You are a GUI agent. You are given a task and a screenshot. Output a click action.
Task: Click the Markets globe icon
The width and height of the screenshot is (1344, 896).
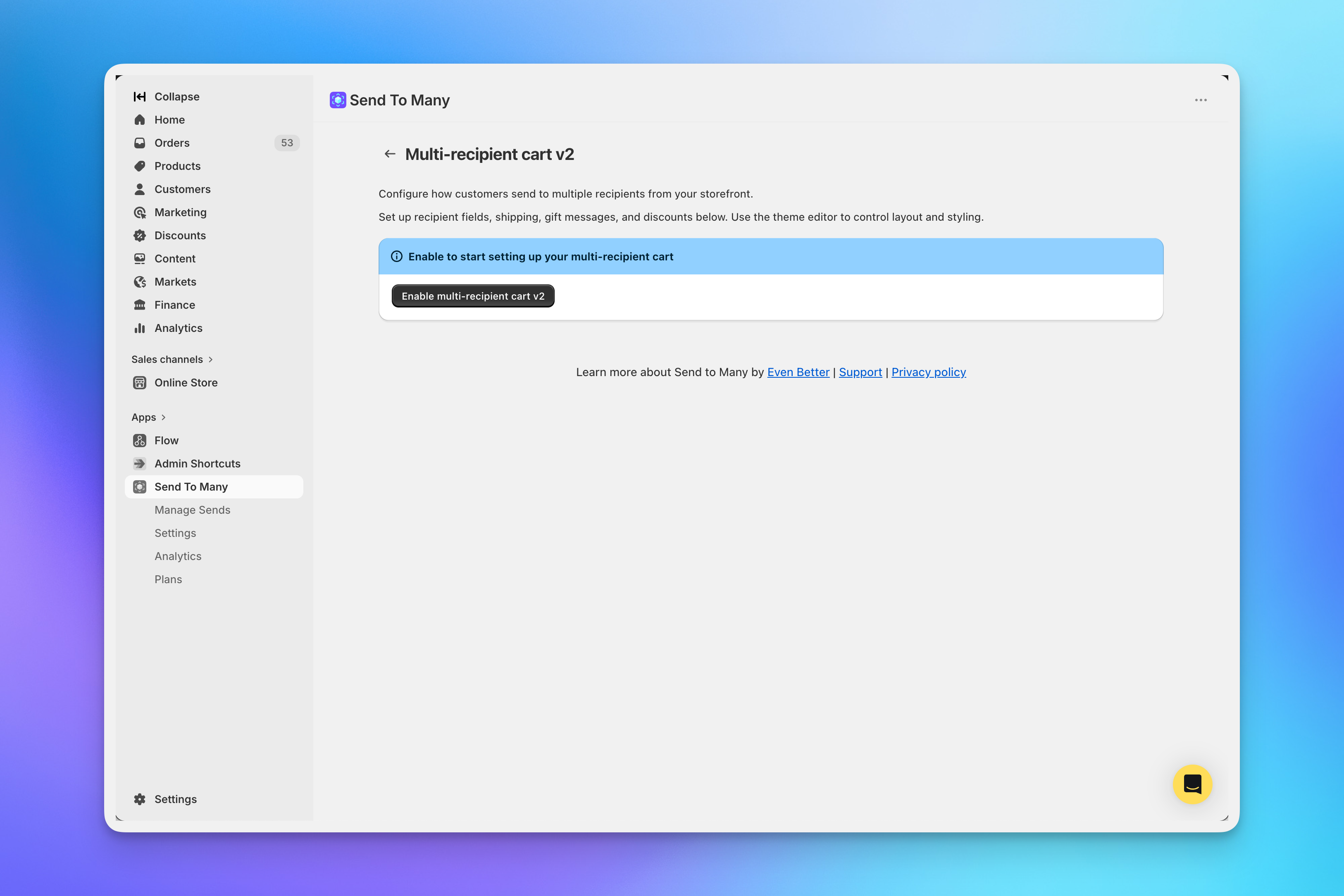[139, 282]
